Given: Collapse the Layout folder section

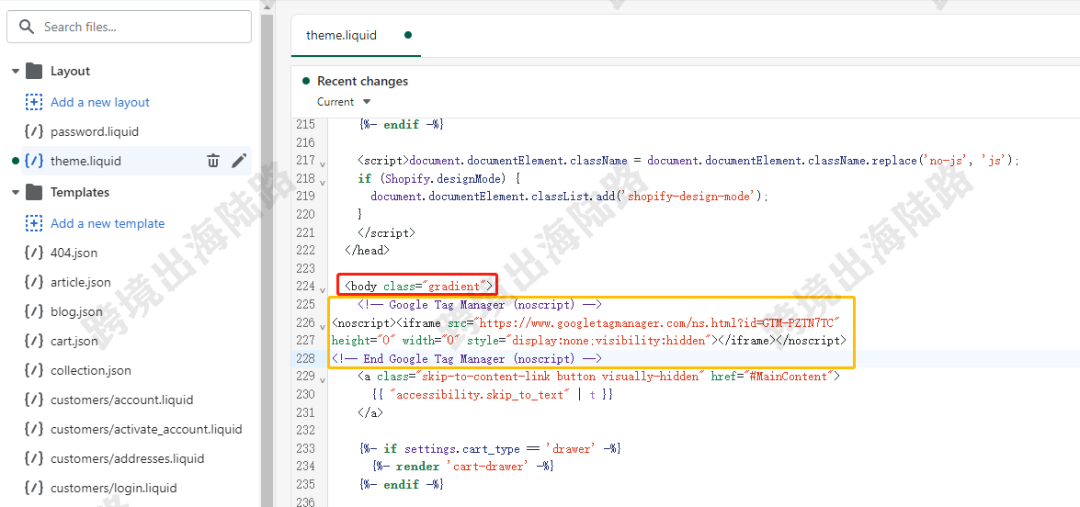Looking at the screenshot, I should click(15, 72).
